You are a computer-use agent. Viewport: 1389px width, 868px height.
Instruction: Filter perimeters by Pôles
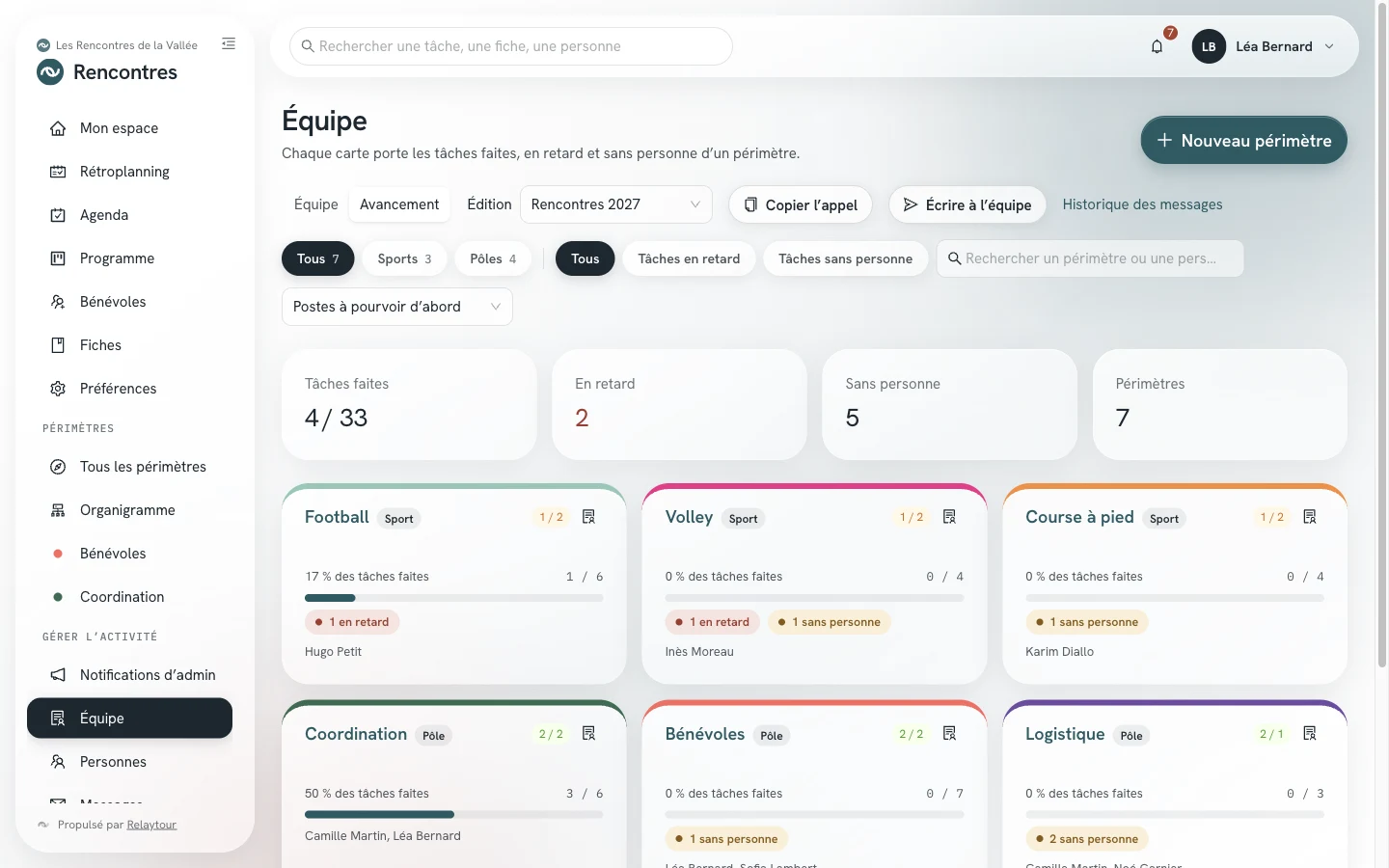493,258
